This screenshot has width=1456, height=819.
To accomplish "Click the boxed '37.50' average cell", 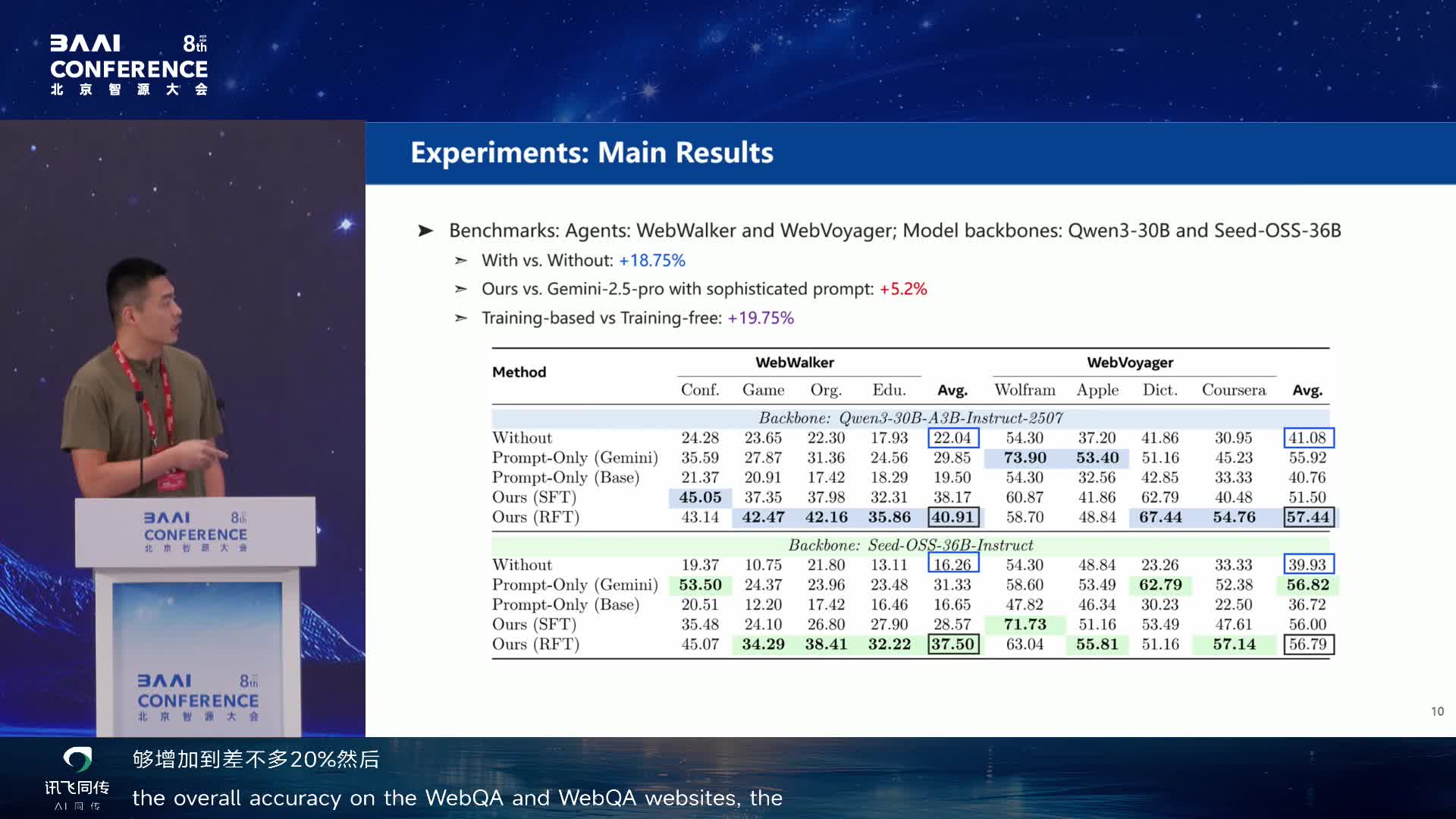I will click(x=953, y=644).
